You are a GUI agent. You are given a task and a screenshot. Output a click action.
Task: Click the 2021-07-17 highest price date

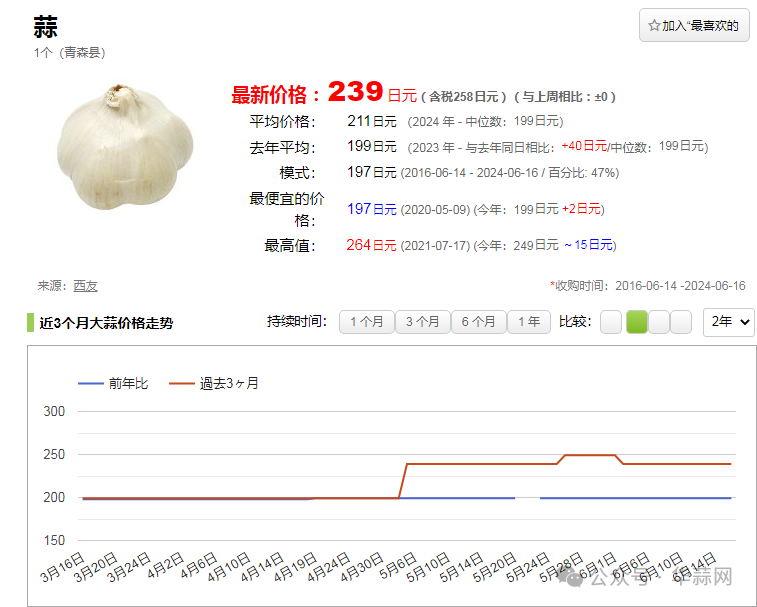coord(435,246)
